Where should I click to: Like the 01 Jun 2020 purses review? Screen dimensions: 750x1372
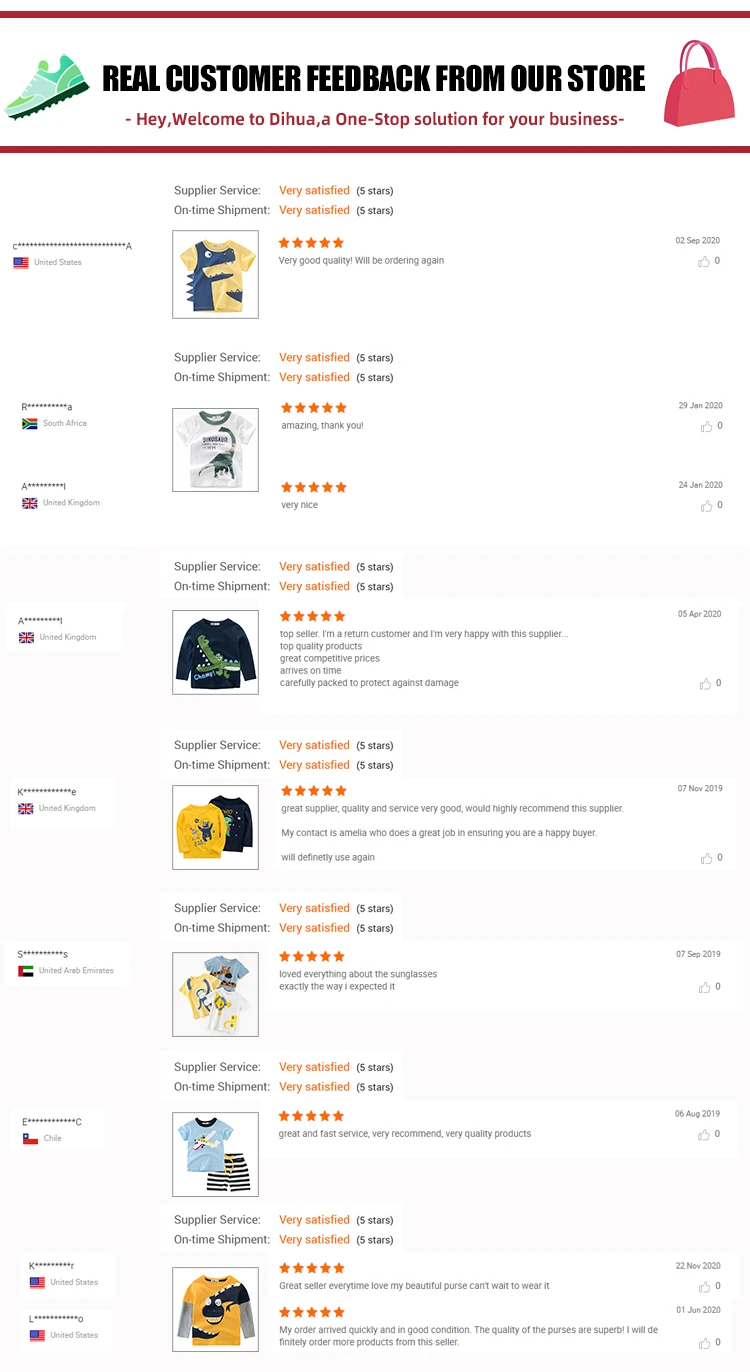[706, 1343]
